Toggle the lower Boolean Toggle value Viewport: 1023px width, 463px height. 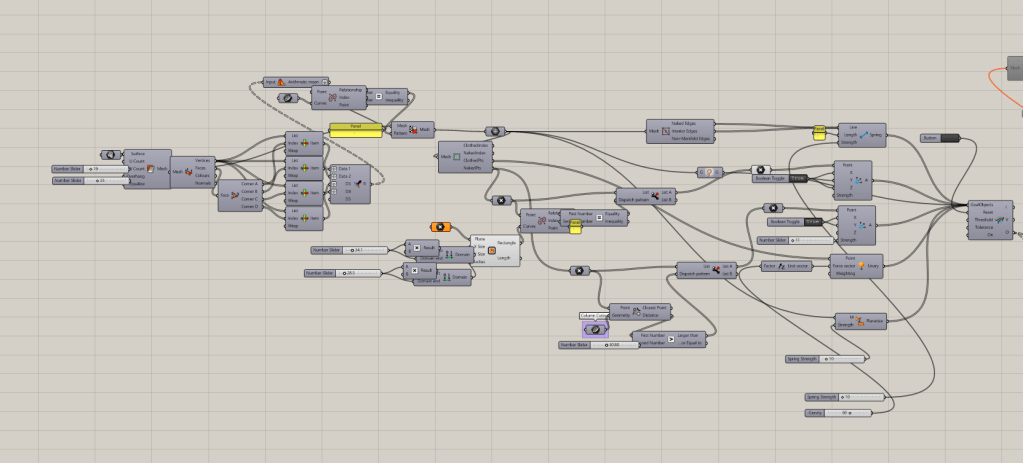(x=813, y=221)
